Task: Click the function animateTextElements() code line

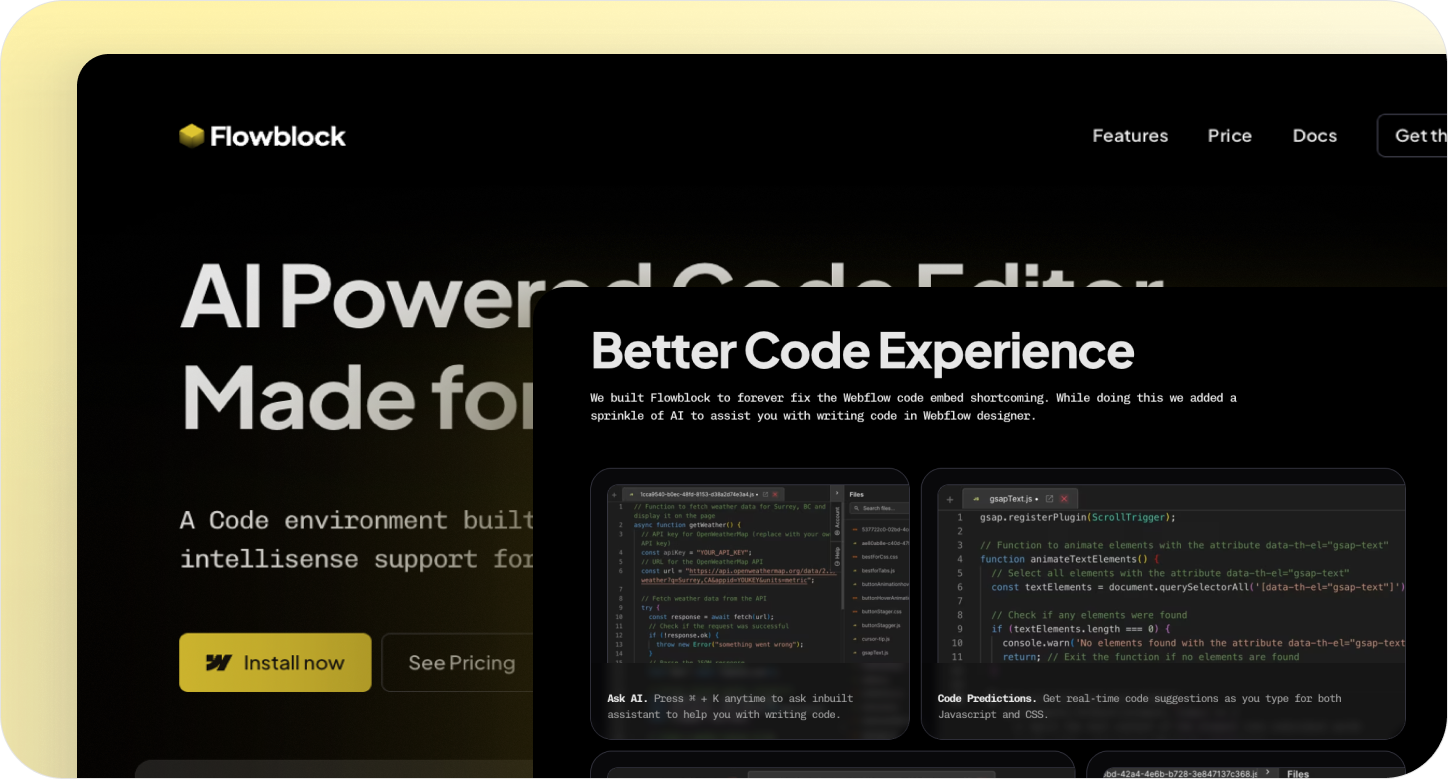Action: coord(1070,559)
